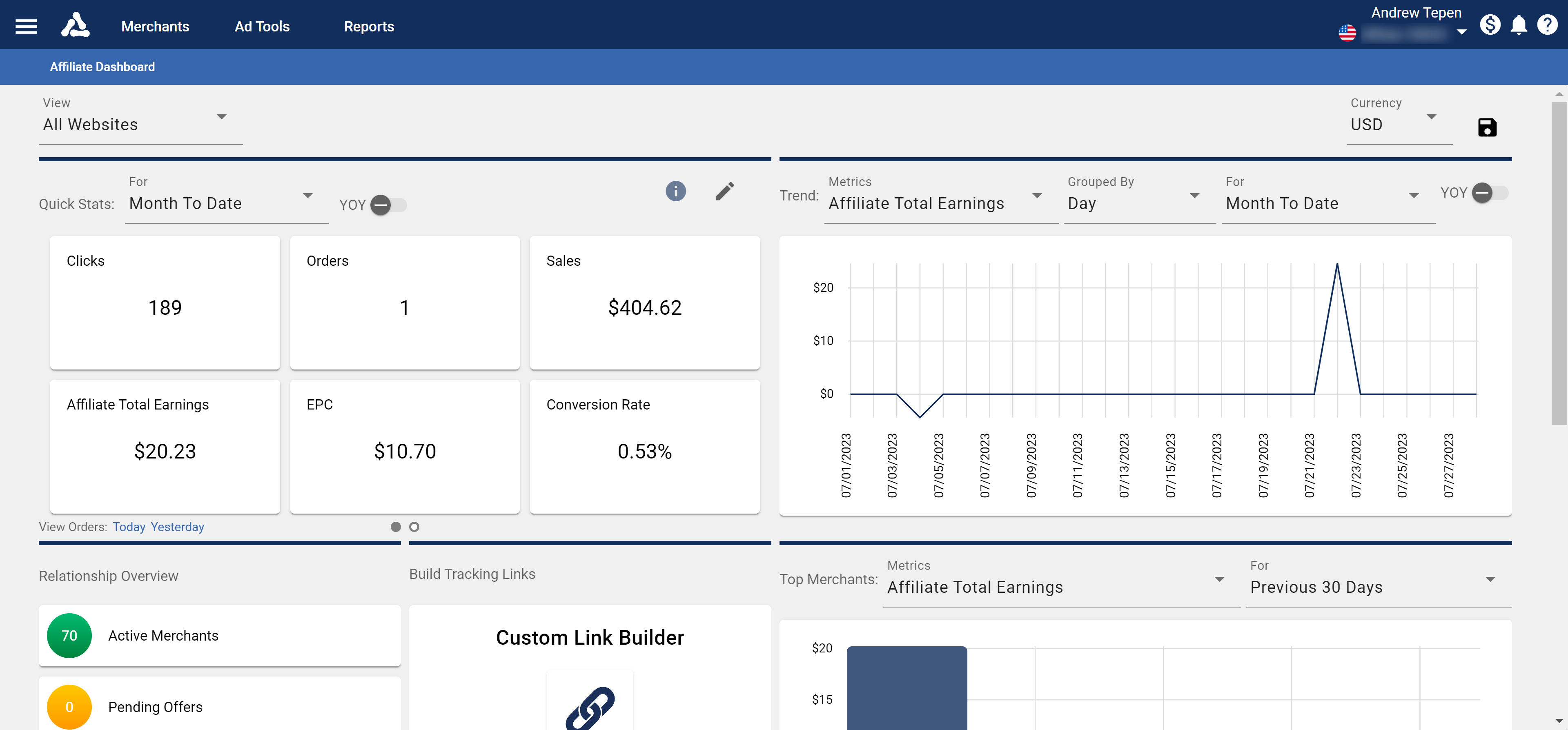Click the Sales $404.62 card
This screenshot has height=730, width=1568.
645,303
